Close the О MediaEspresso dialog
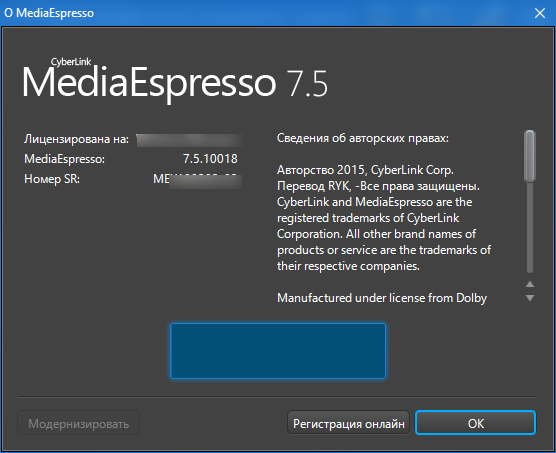Viewport: 556px width, 453px height. (540, 13)
